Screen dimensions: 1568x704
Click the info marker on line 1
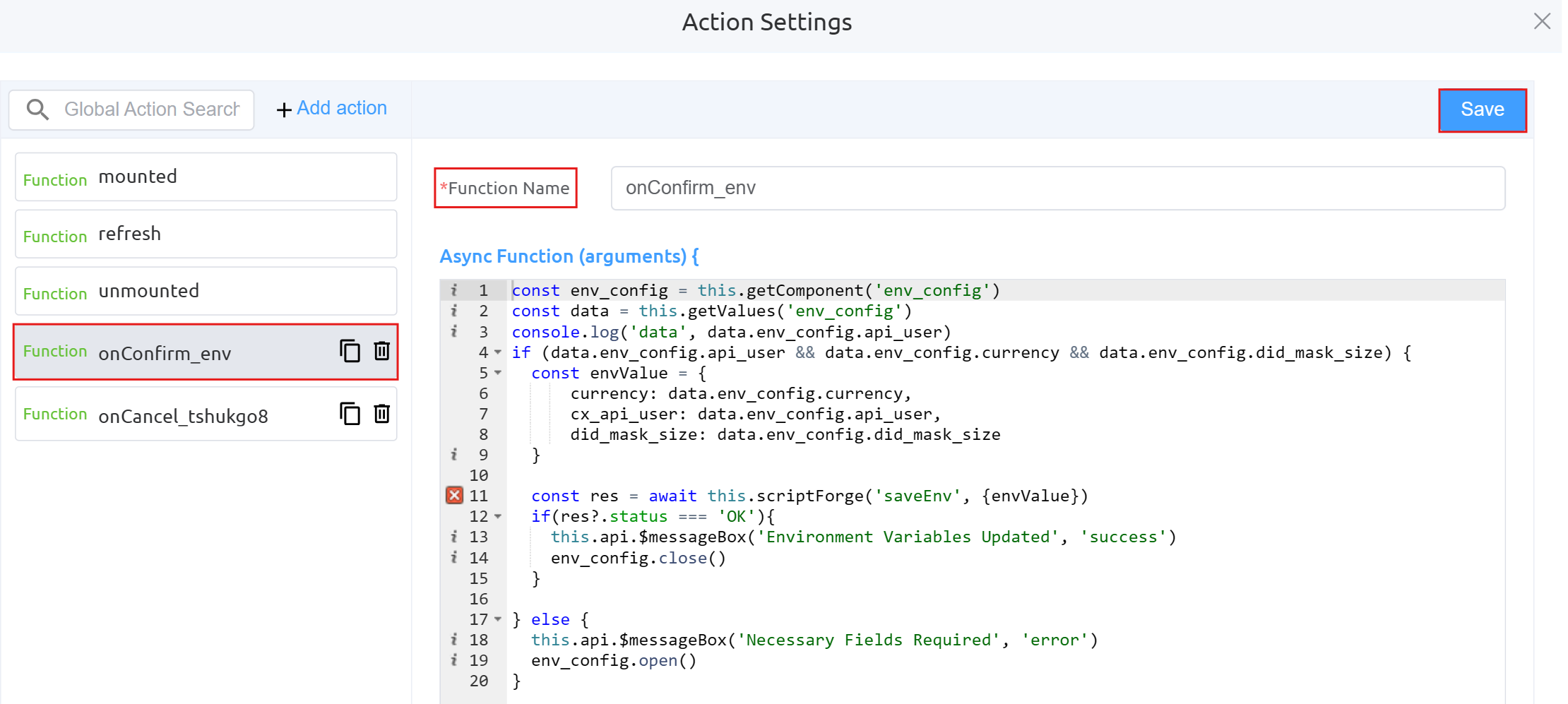point(454,290)
